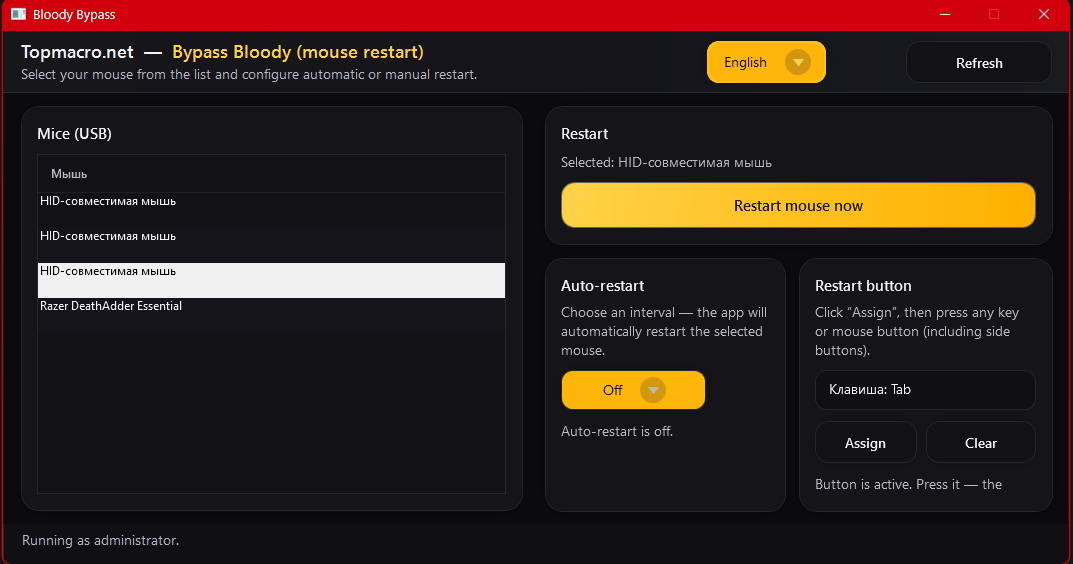Image resolution: width=1073 pixels, height=564 pixels.
Task: Clear the assigned restart key
Action: click(980, 443)
